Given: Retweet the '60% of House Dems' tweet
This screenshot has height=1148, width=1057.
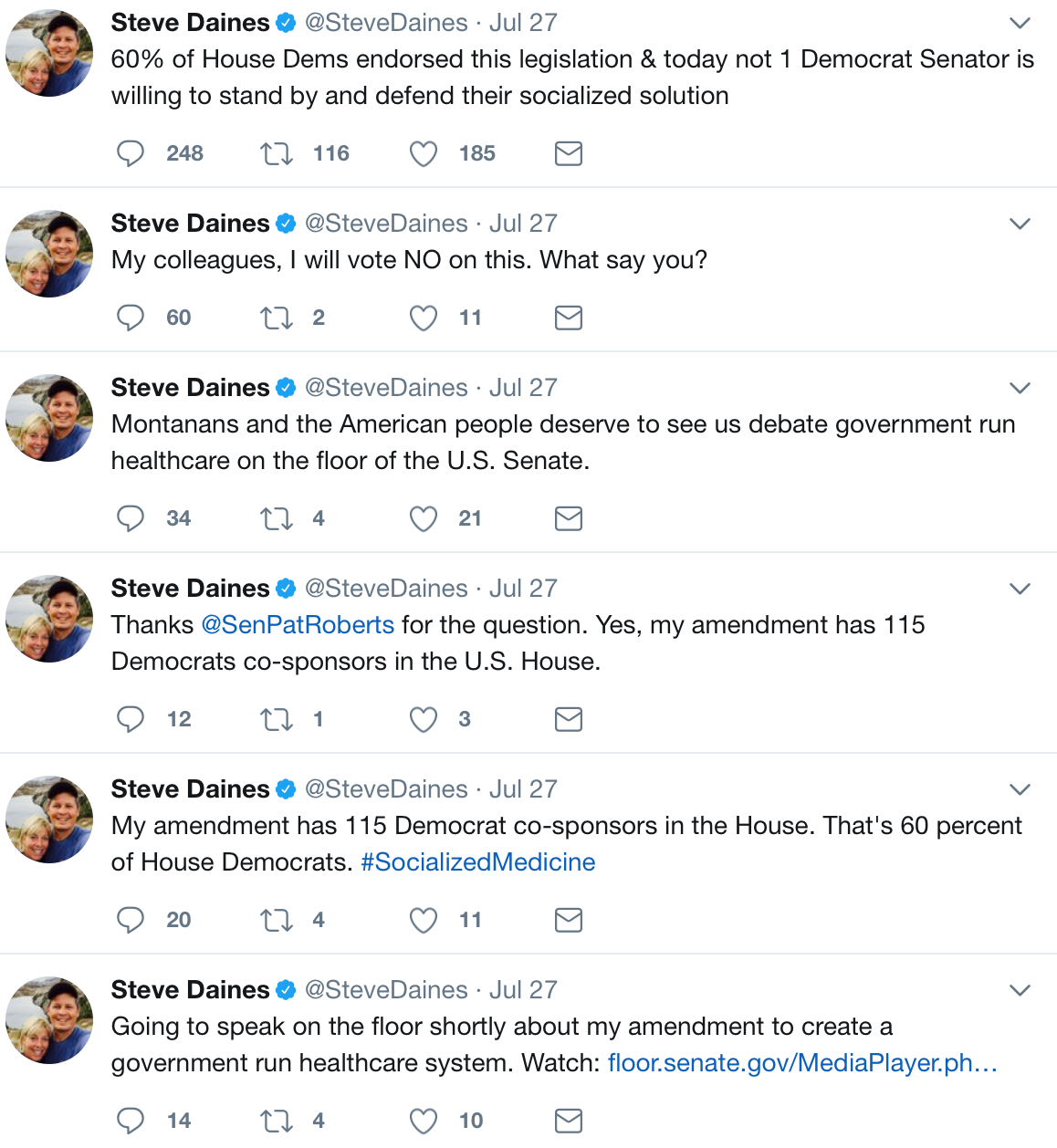Looking at the screenshot, I should pos(277,153).
